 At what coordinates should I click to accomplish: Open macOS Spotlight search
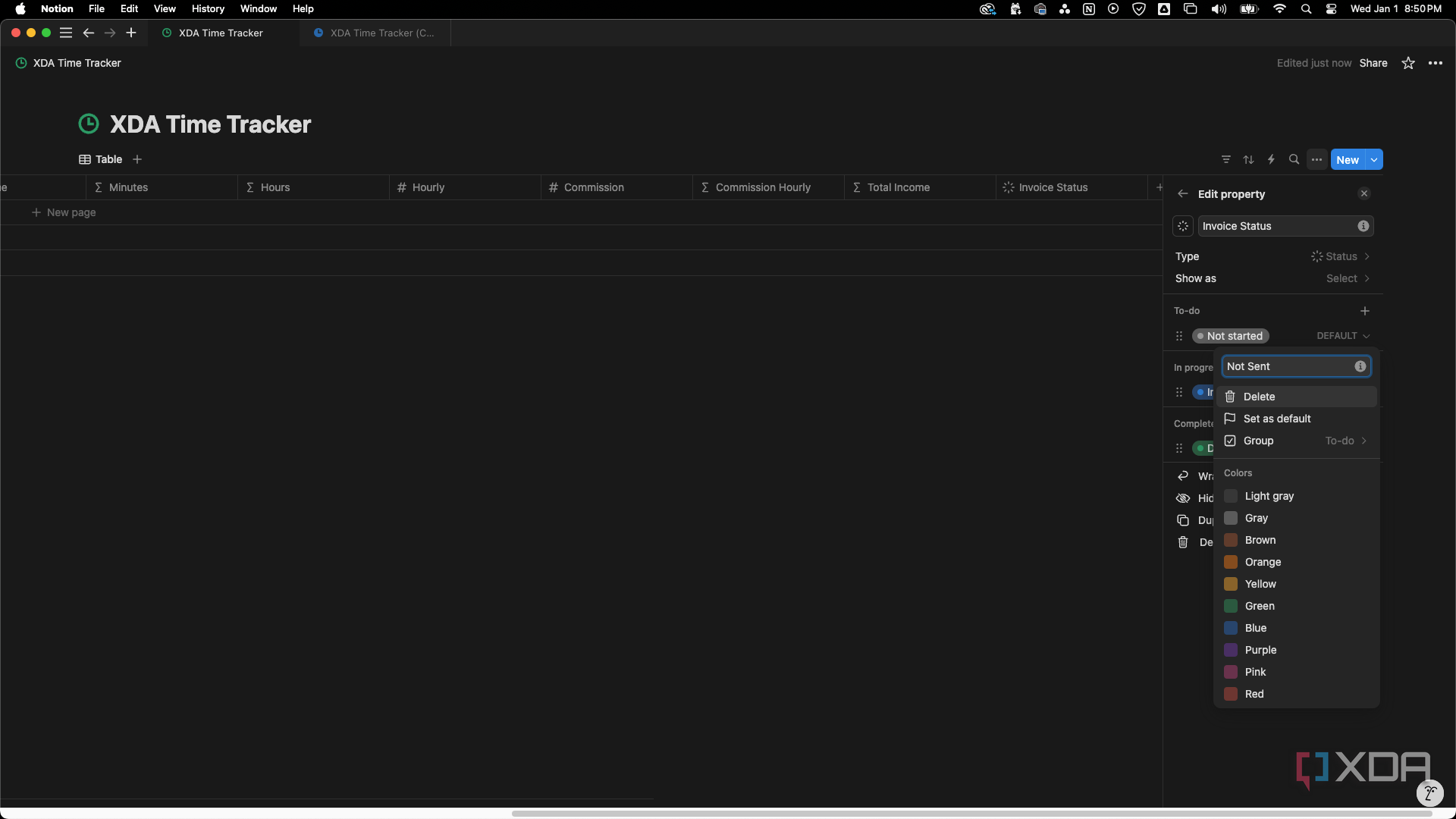click(1306, 9)
